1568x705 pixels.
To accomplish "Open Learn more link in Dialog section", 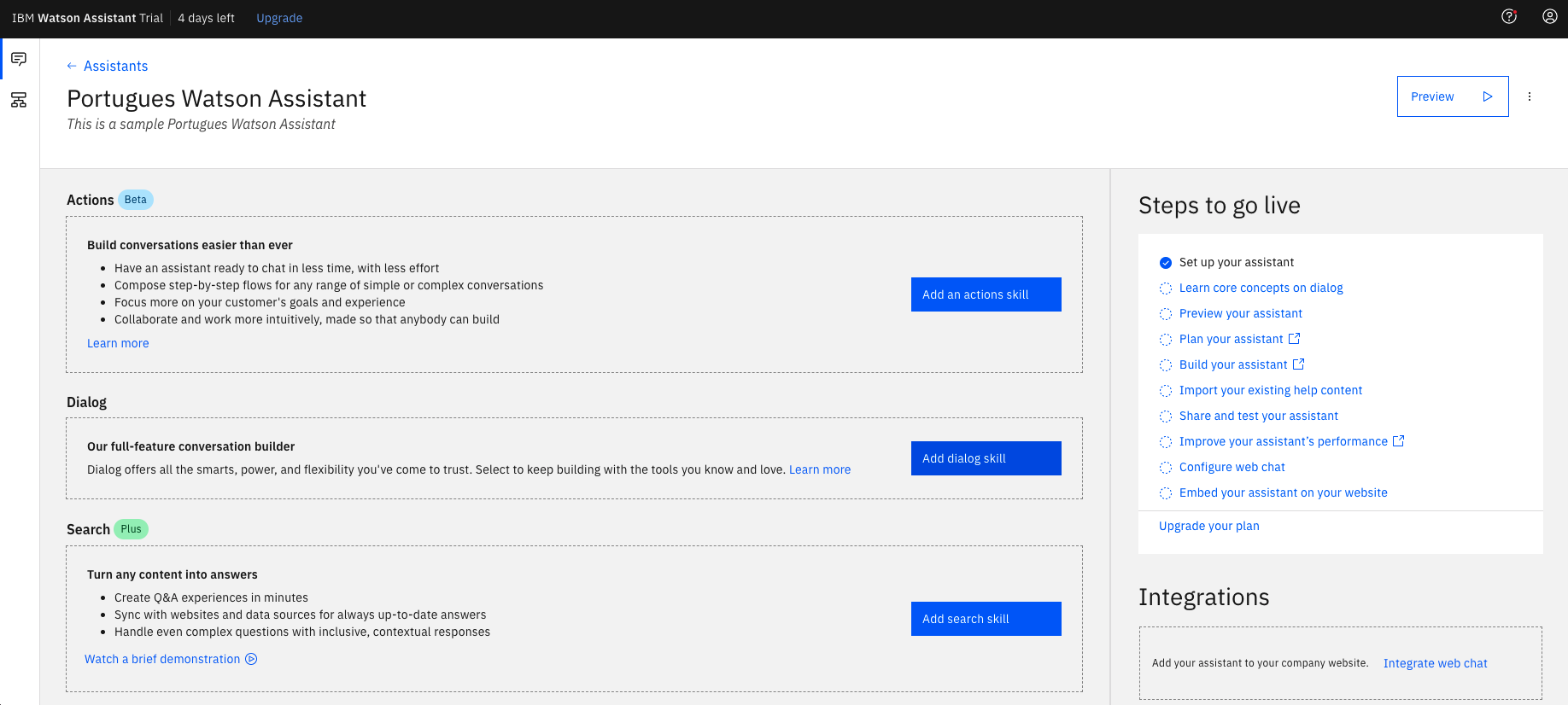I will (x=820, y=469).
